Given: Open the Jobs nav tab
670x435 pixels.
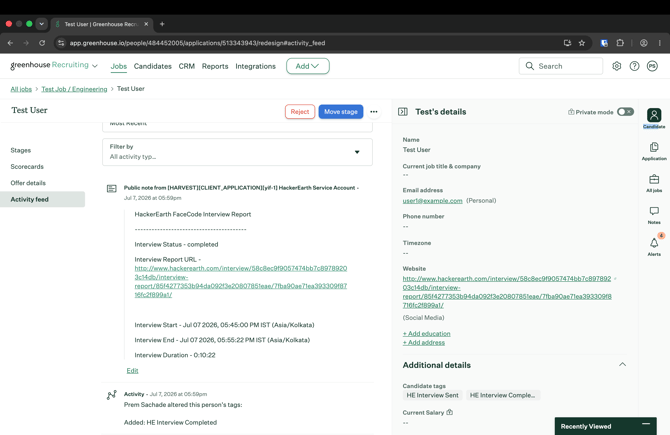Looking at the screenshot, I should 119,66.
